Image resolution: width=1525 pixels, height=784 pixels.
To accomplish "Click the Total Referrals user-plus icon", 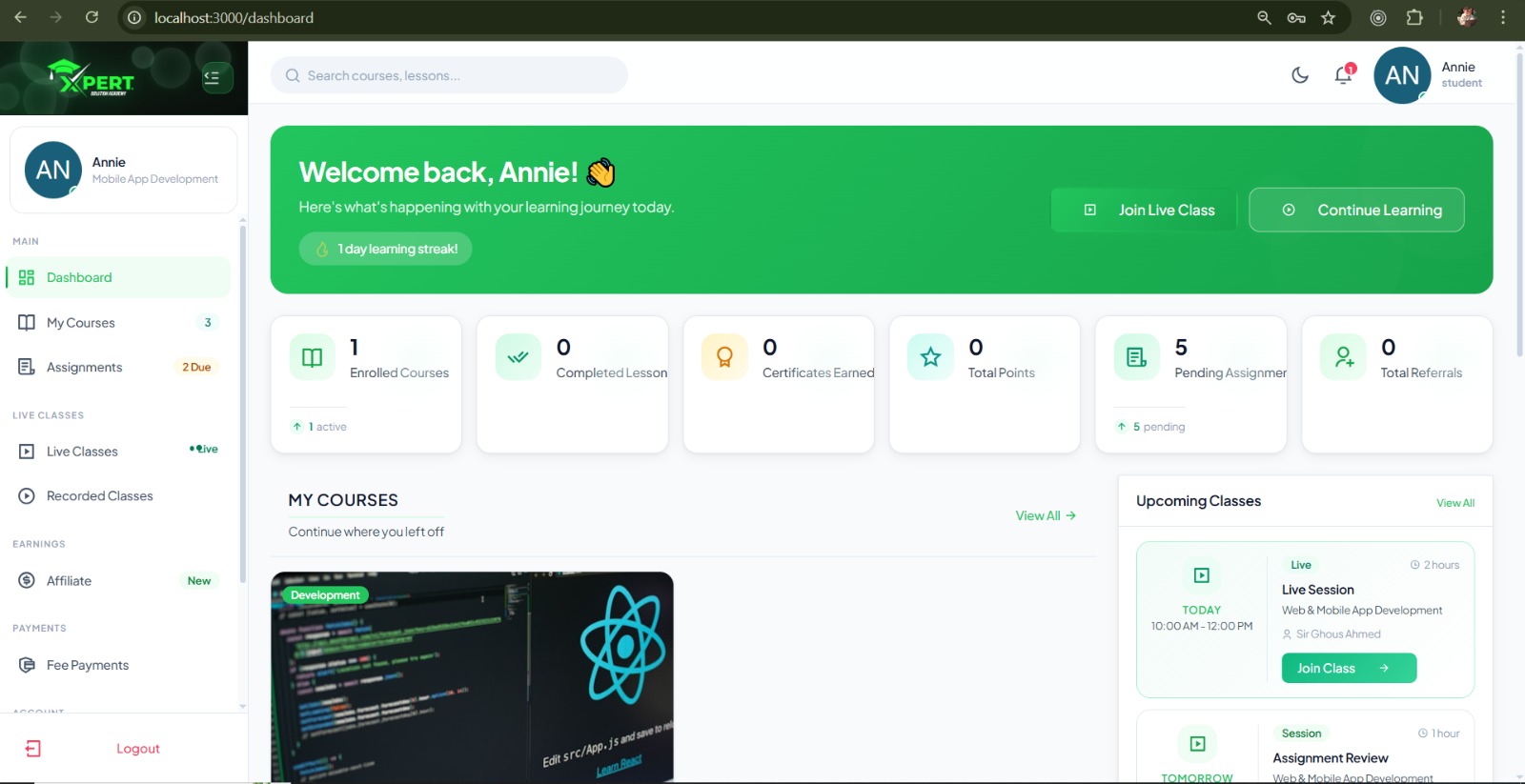I will point(1343,357).
